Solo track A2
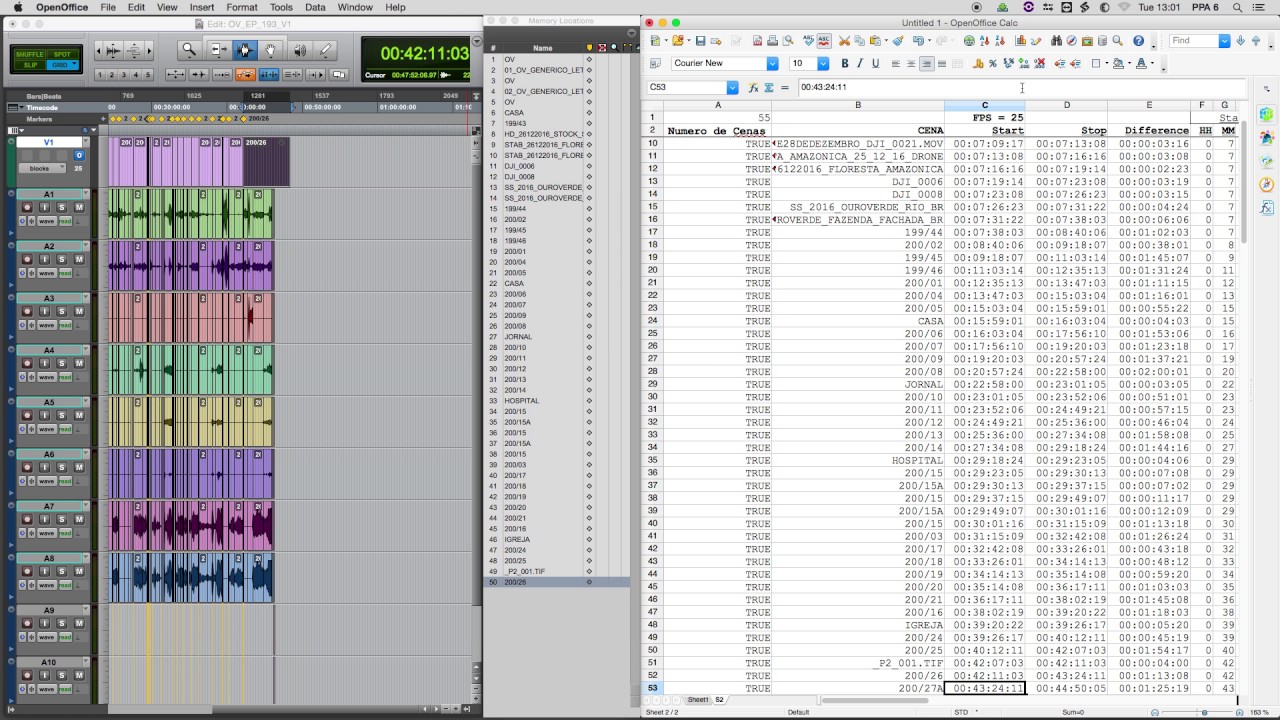 tap(61, 259)
